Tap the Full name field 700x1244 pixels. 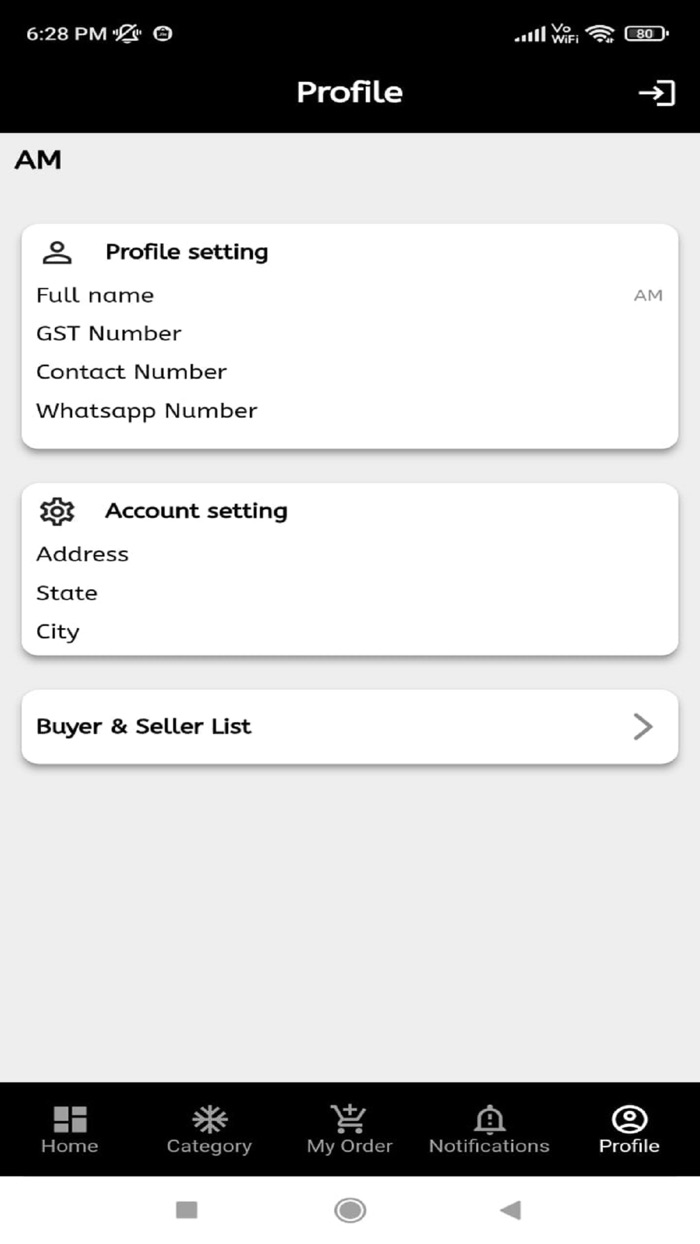click(x=349, y=296)
